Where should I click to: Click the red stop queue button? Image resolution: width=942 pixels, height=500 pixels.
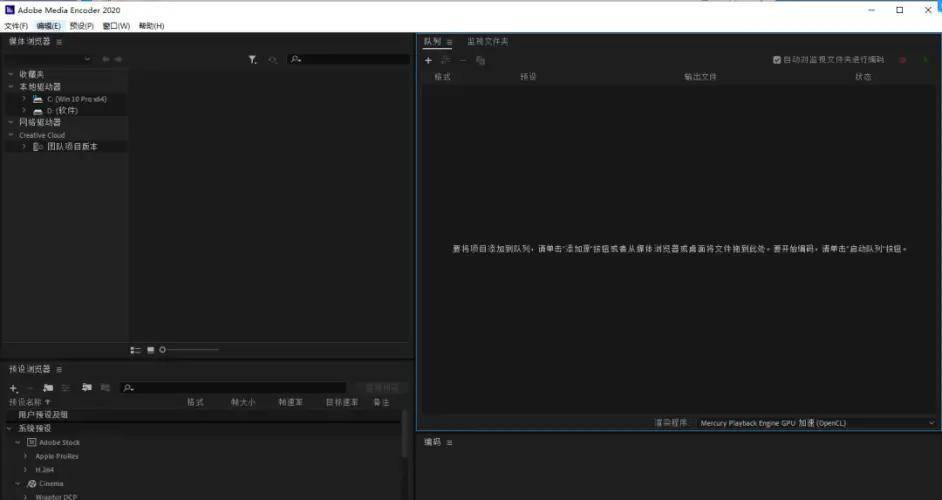tap(903, 59)
